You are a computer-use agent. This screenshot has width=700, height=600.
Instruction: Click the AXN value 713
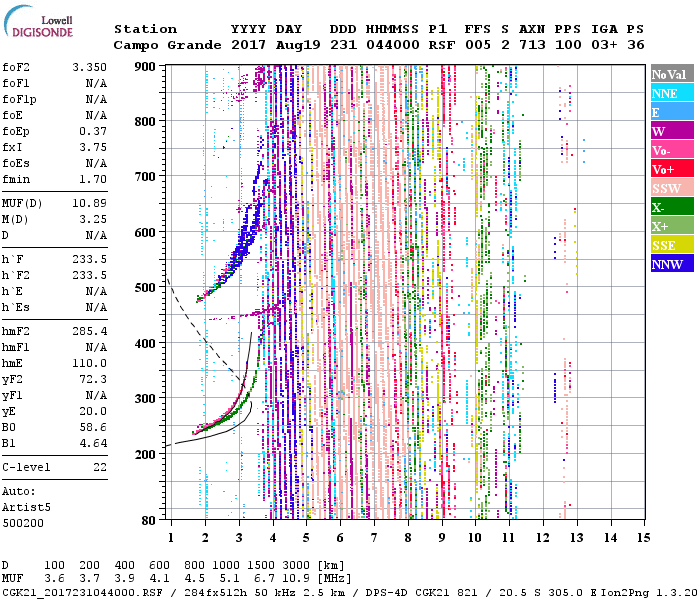click(533, 45)
